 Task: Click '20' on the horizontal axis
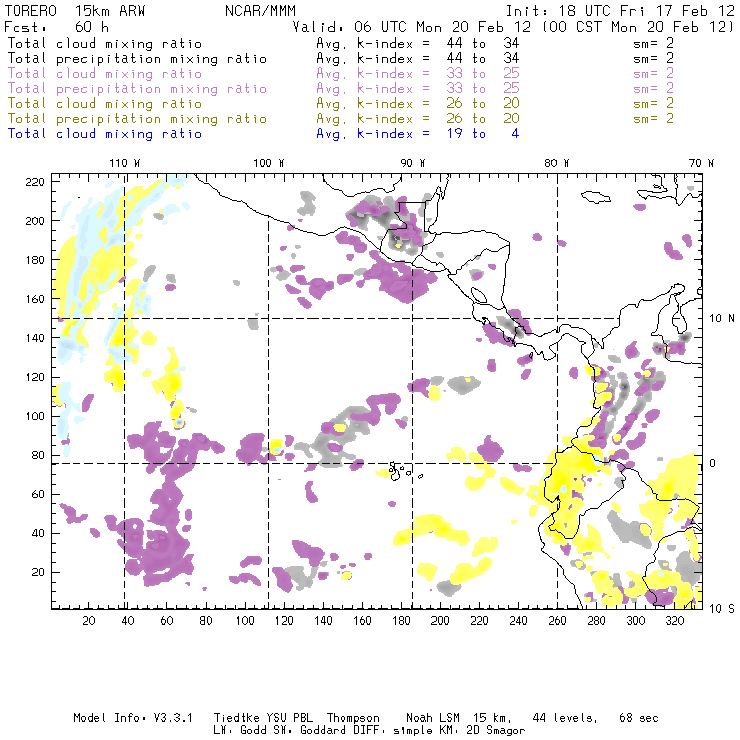(x=89, y=621)
